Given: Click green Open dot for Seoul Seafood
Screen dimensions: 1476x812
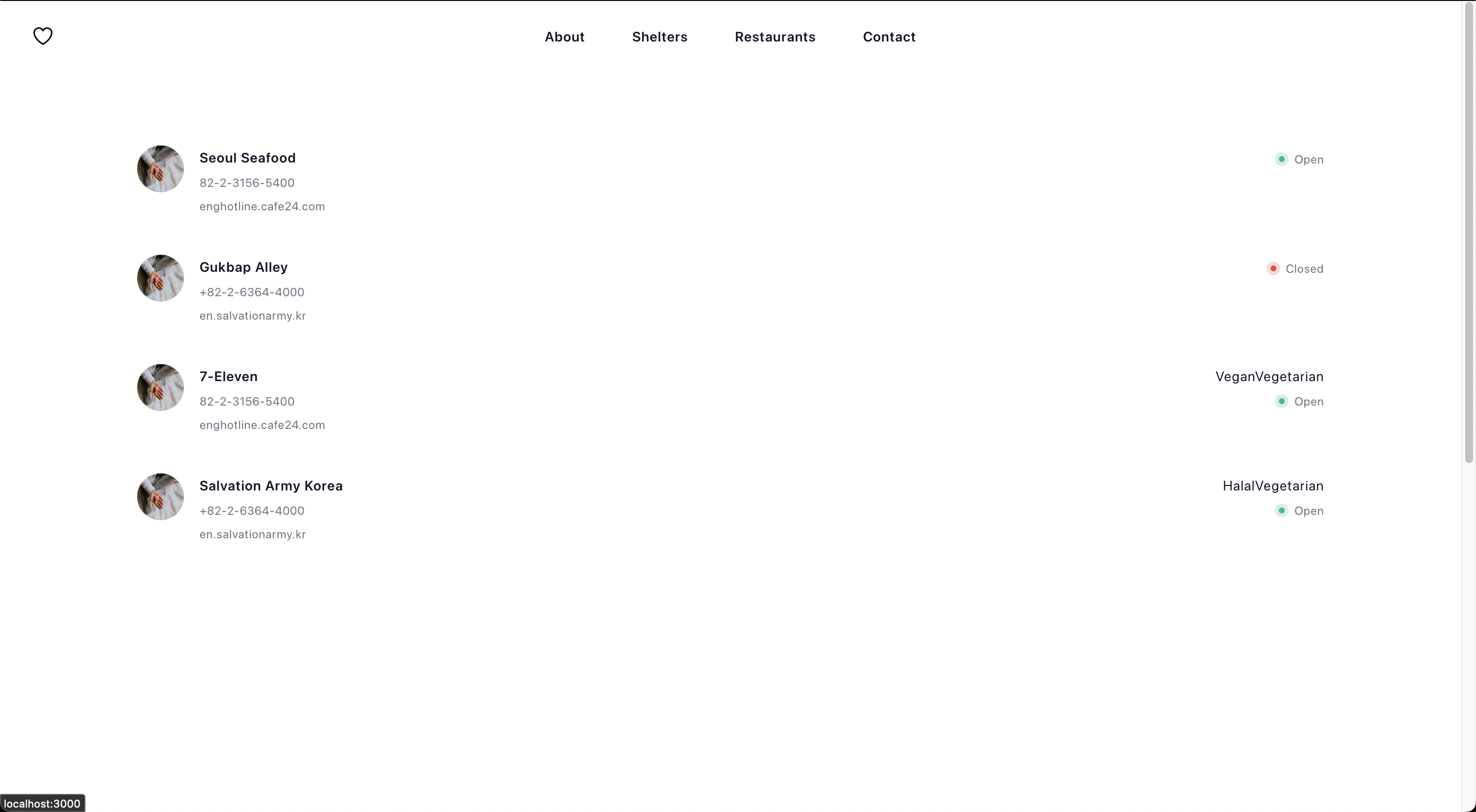Looking at the screenshot, I should (1281, 159).
